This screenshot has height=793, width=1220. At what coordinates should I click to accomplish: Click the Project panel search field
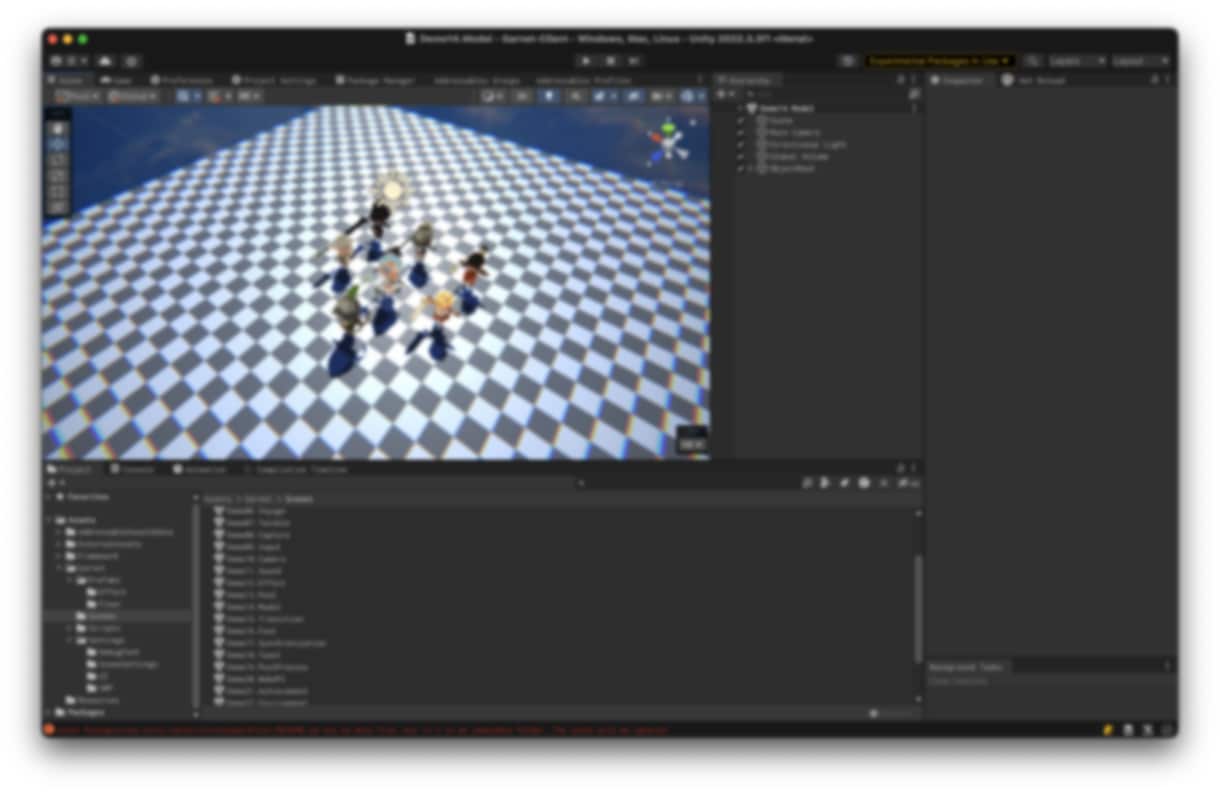[686, 483]
